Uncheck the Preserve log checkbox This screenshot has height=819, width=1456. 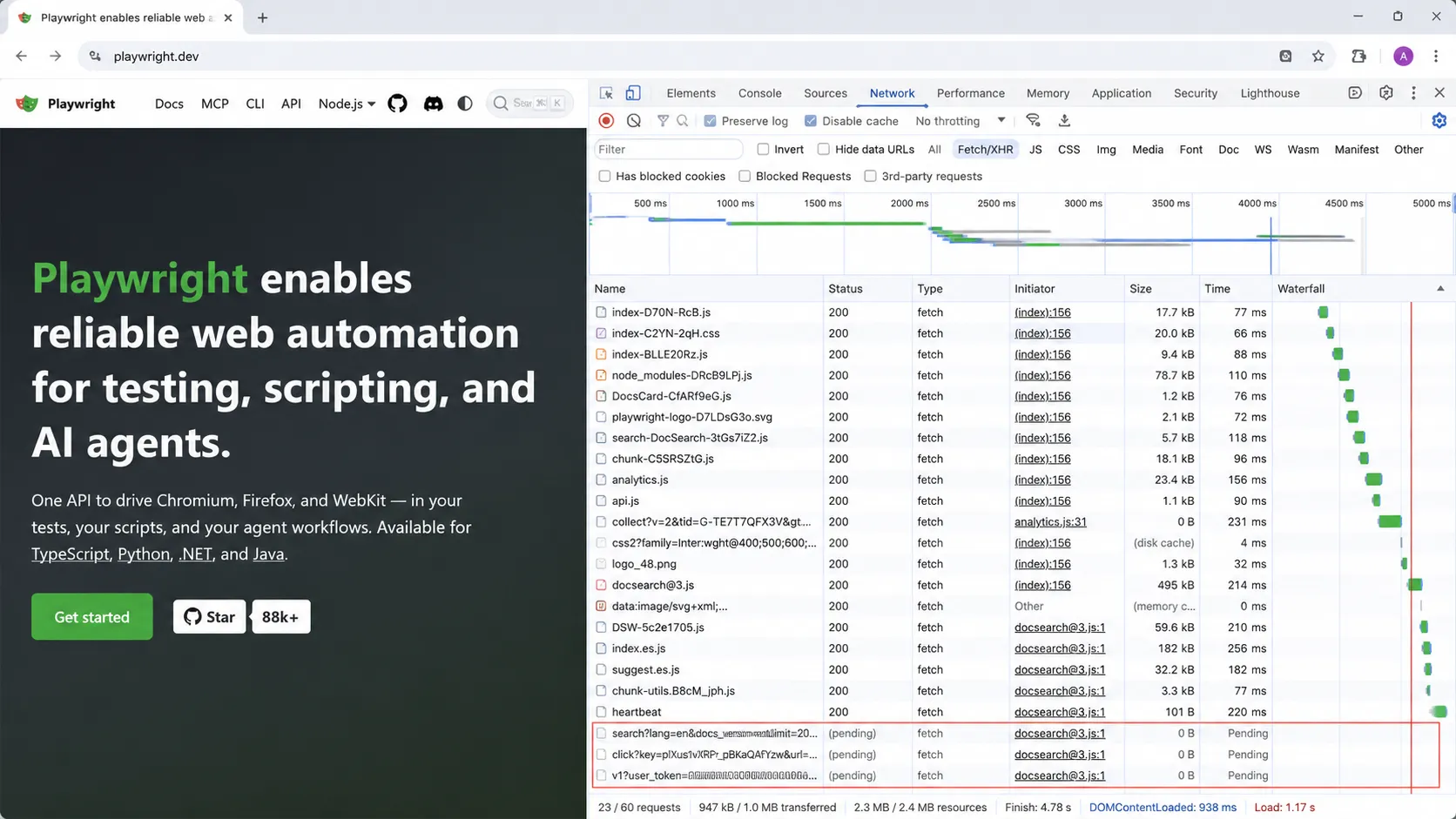(x=711, y=121)
